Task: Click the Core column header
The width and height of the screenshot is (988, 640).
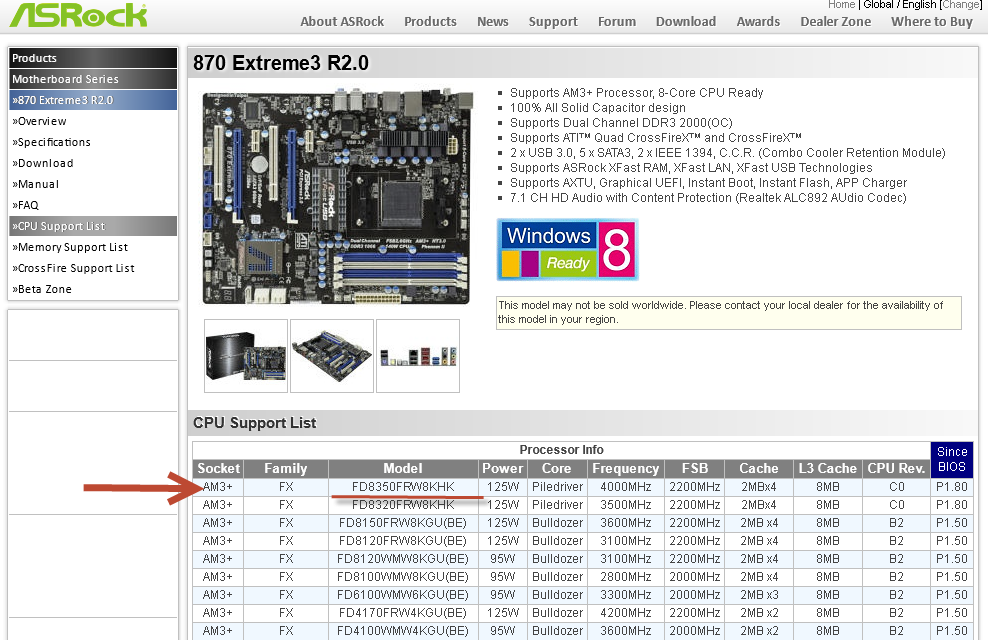Action: (x=556, y=469)
